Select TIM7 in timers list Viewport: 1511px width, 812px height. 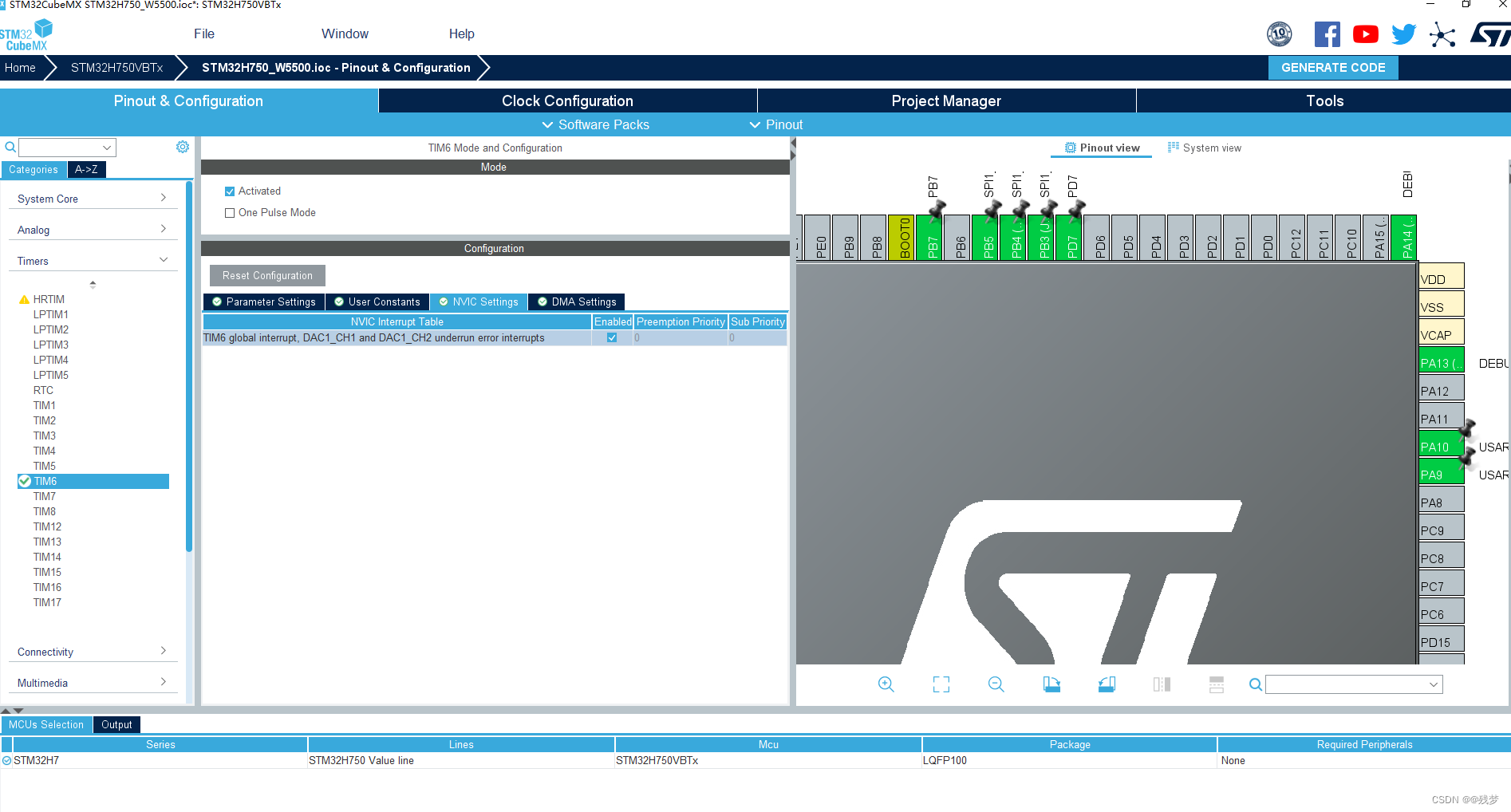(x=45, y=496)
